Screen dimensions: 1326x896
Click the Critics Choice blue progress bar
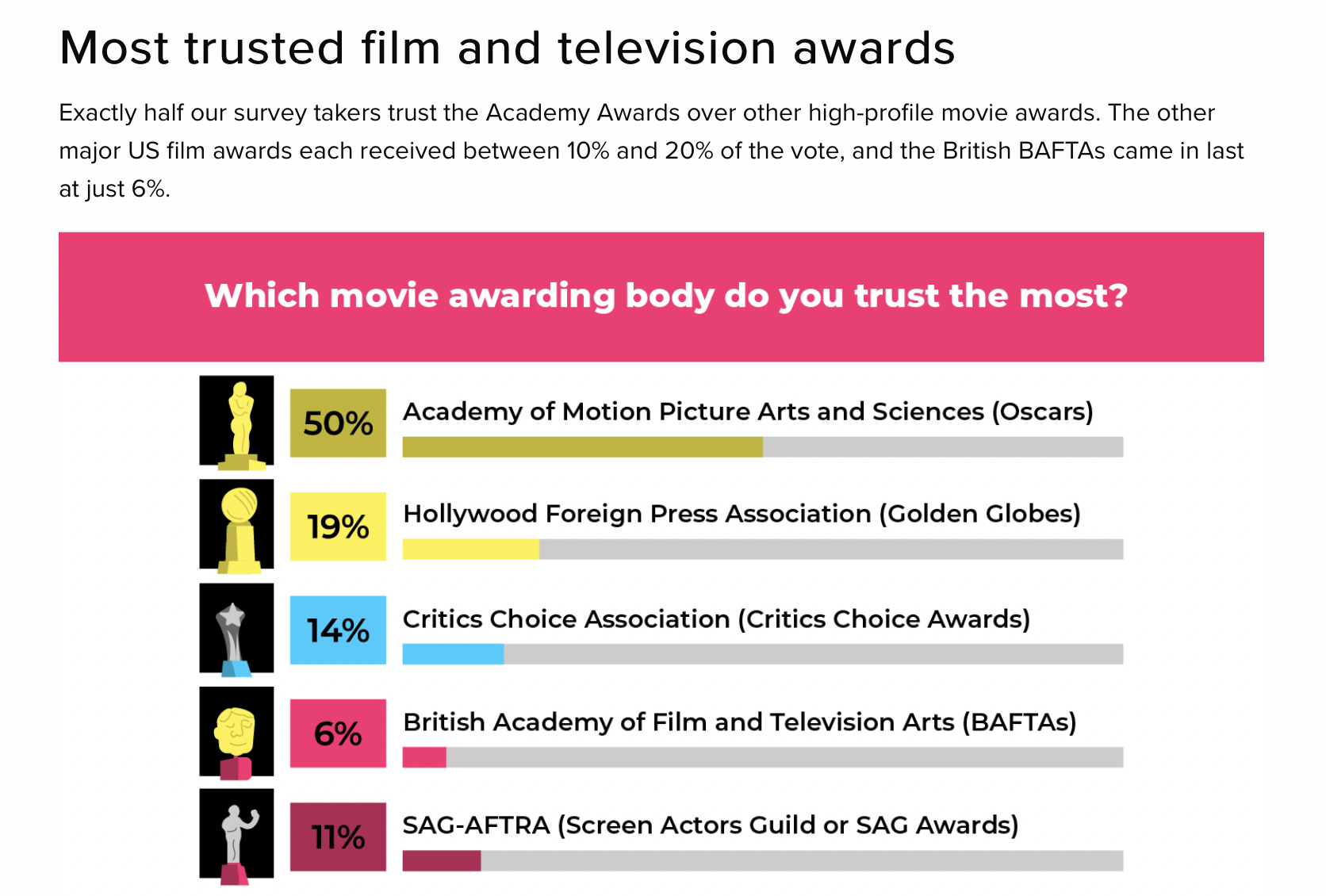453,654
